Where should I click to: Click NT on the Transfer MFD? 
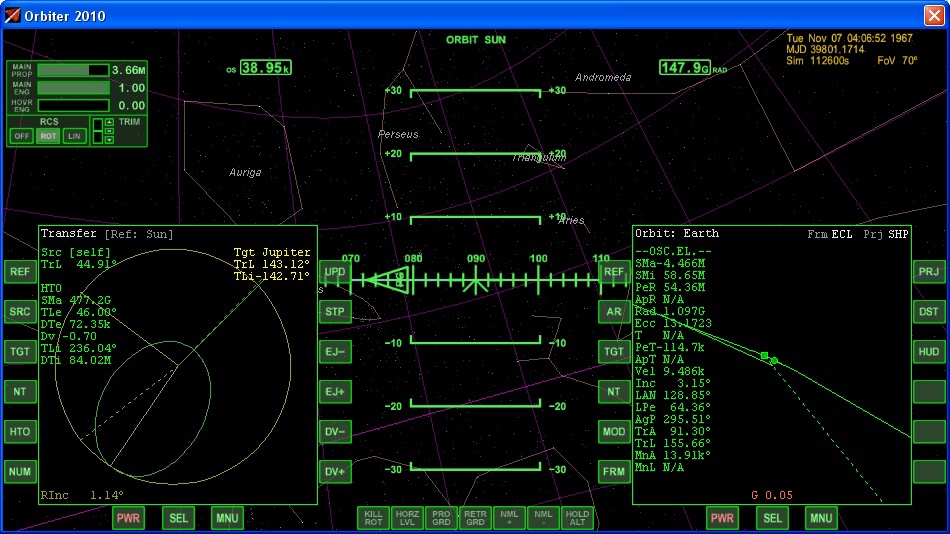pos(20,392)
